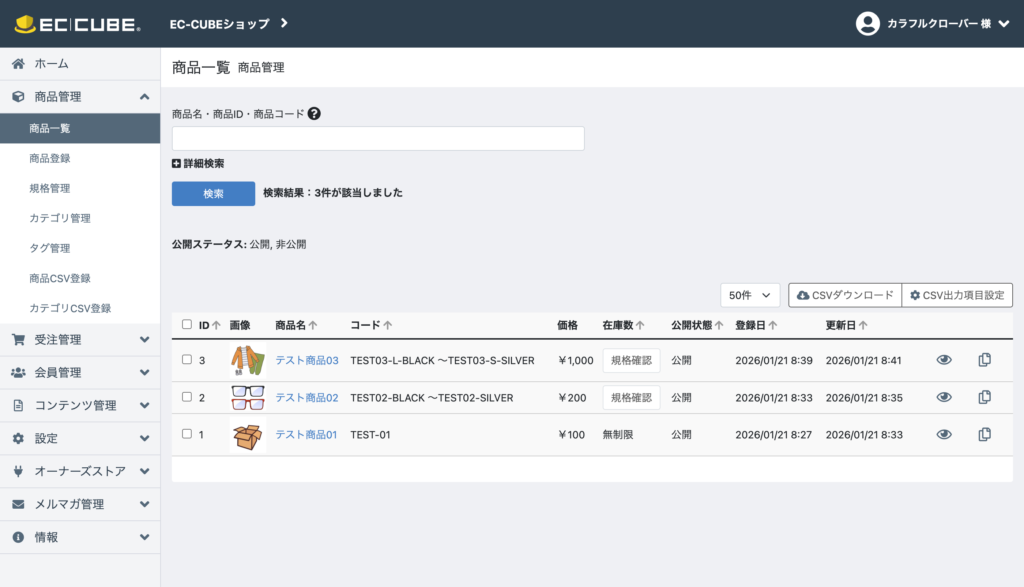
Task: Click the copy icon for テスト商品03
Action: [984, 360]
